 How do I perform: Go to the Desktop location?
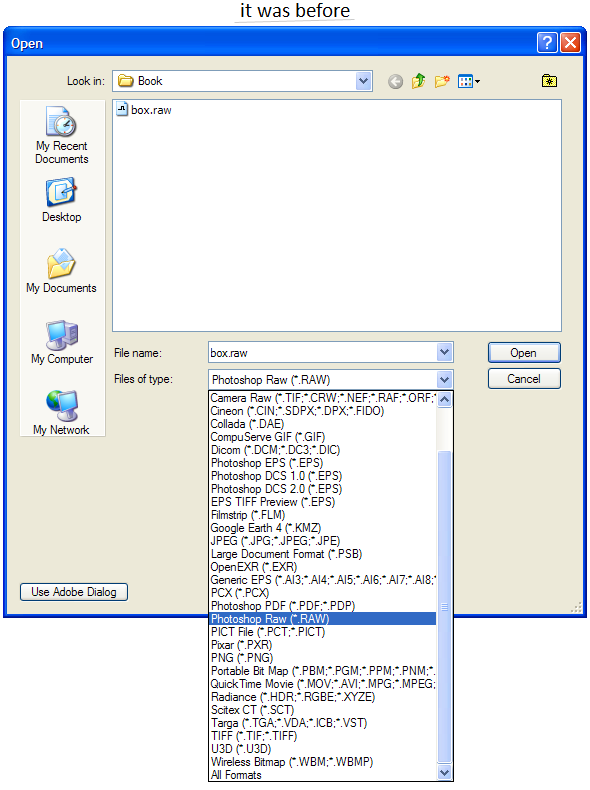[61, 200]
